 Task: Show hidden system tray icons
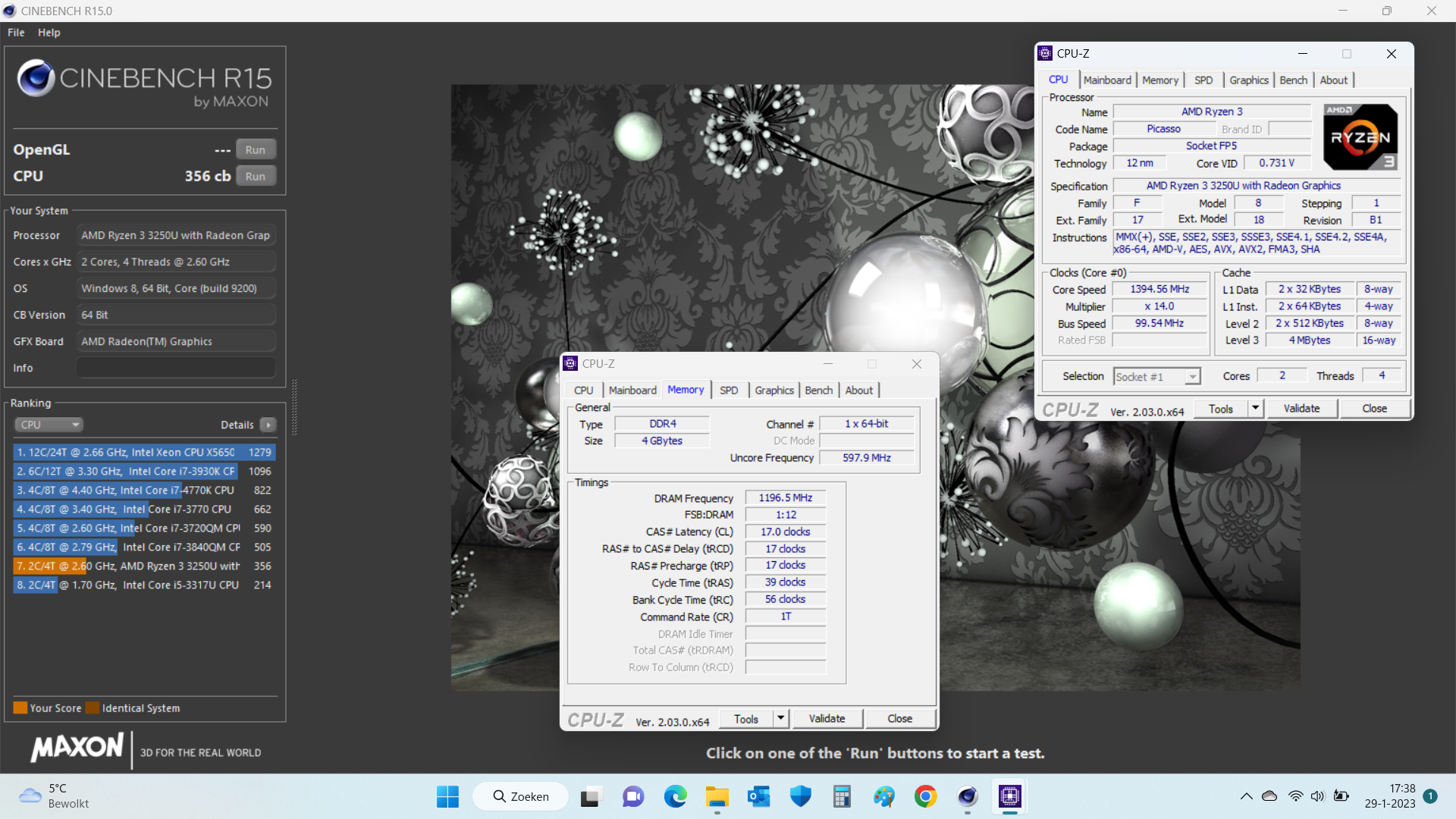tap(1246, 796)
